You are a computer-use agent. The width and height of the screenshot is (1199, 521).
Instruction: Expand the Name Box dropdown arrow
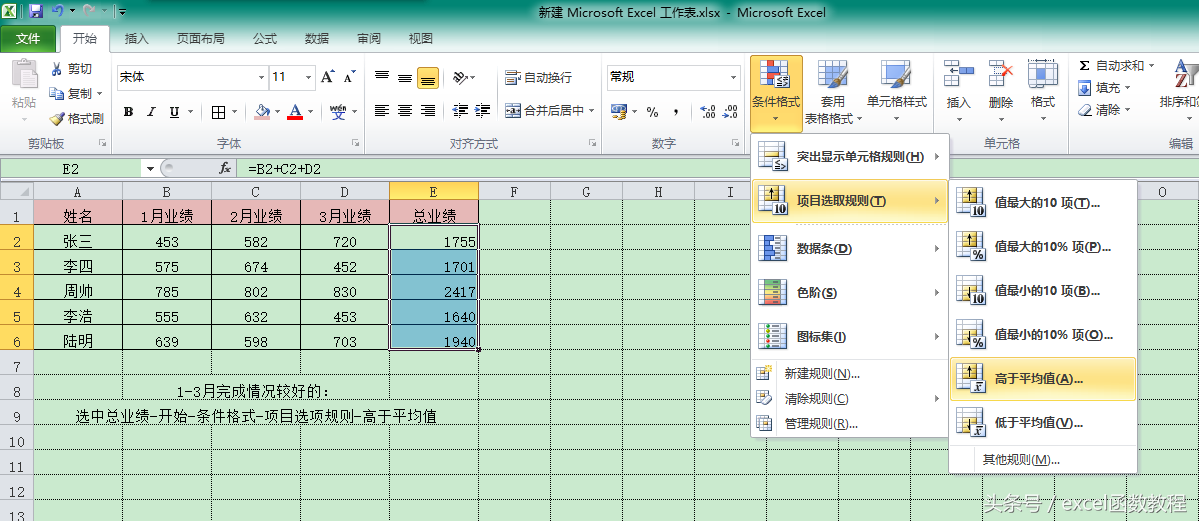coord(151,168)
